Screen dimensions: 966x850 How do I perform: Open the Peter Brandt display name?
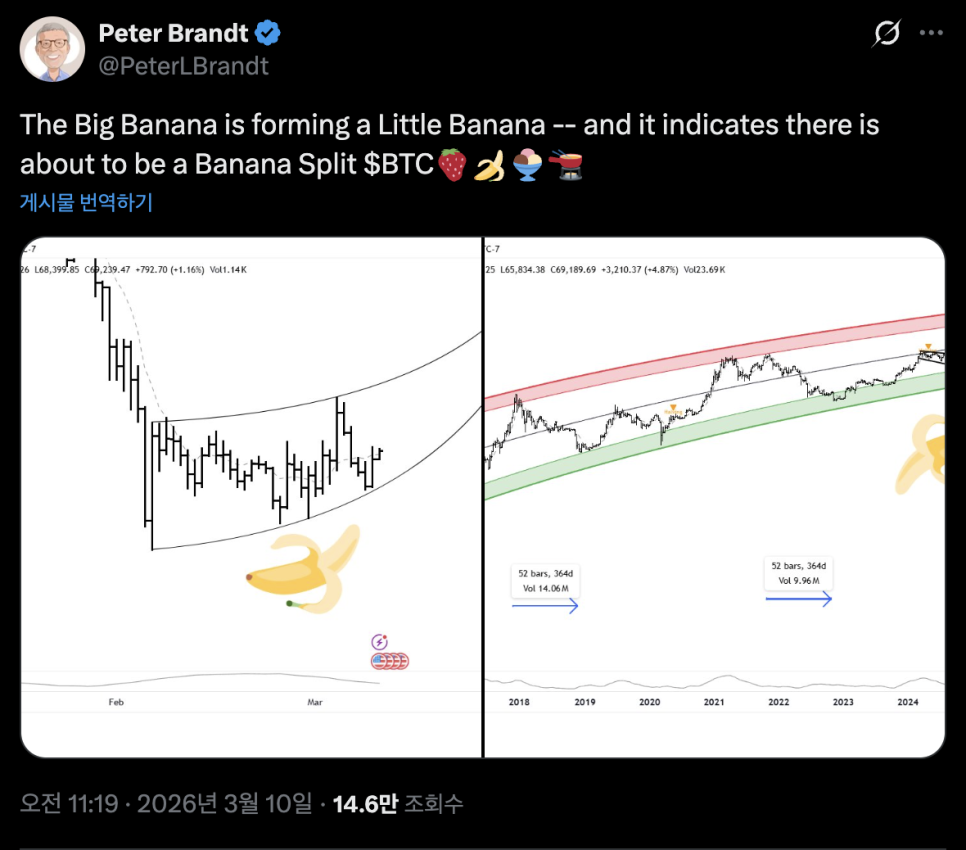[173, 33]
